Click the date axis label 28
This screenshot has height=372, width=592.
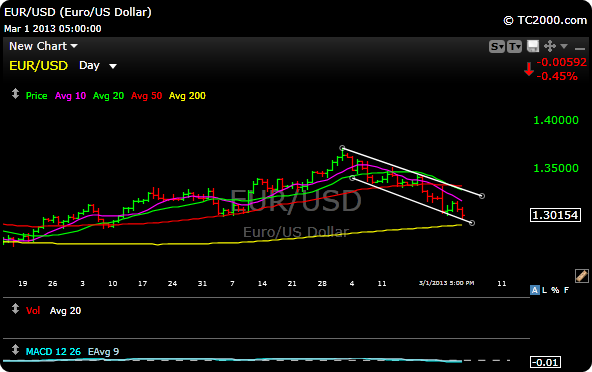click(322, 283)
